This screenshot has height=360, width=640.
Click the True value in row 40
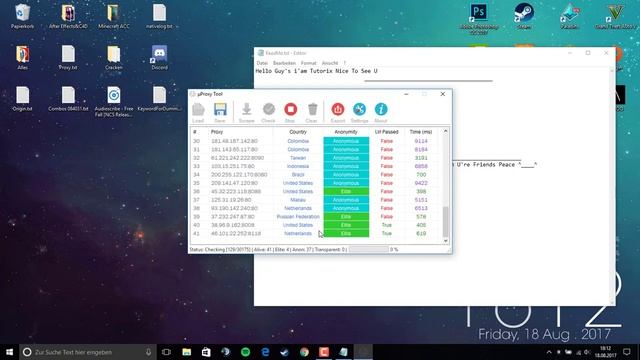pyautogui.click(x=387, y=225)
